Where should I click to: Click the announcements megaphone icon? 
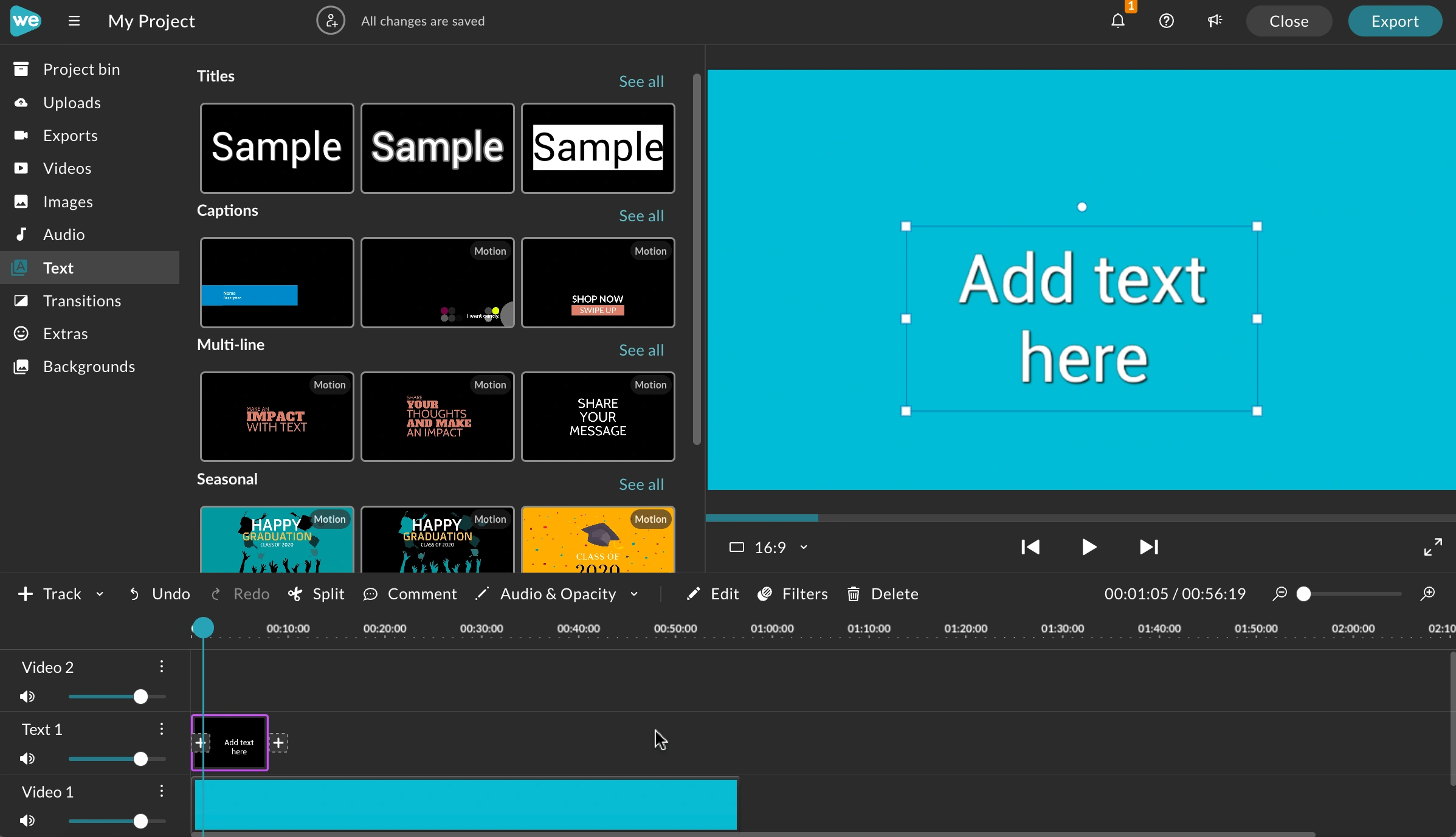(x=1215, y=21)
